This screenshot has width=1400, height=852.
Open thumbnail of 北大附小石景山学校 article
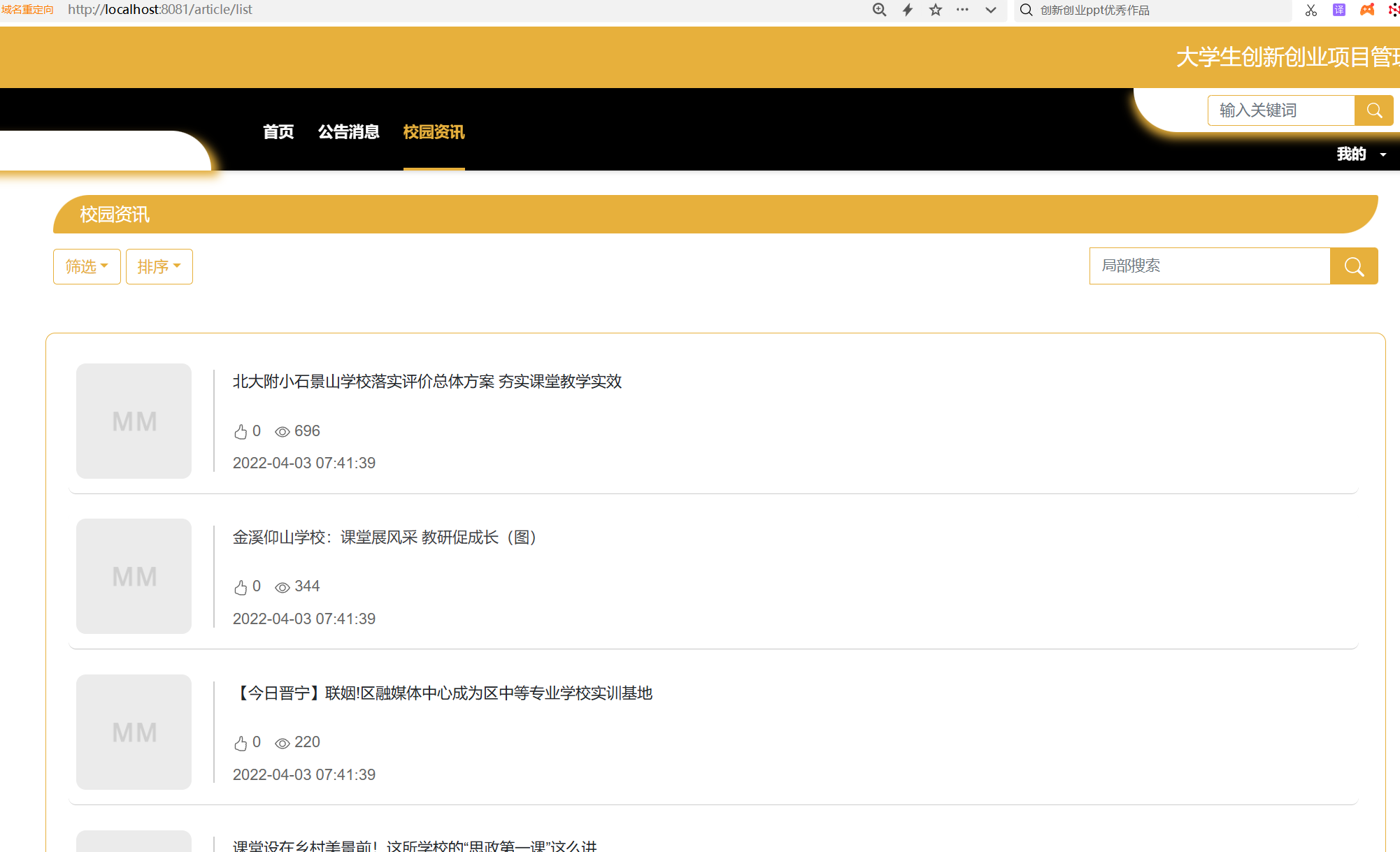134,421
